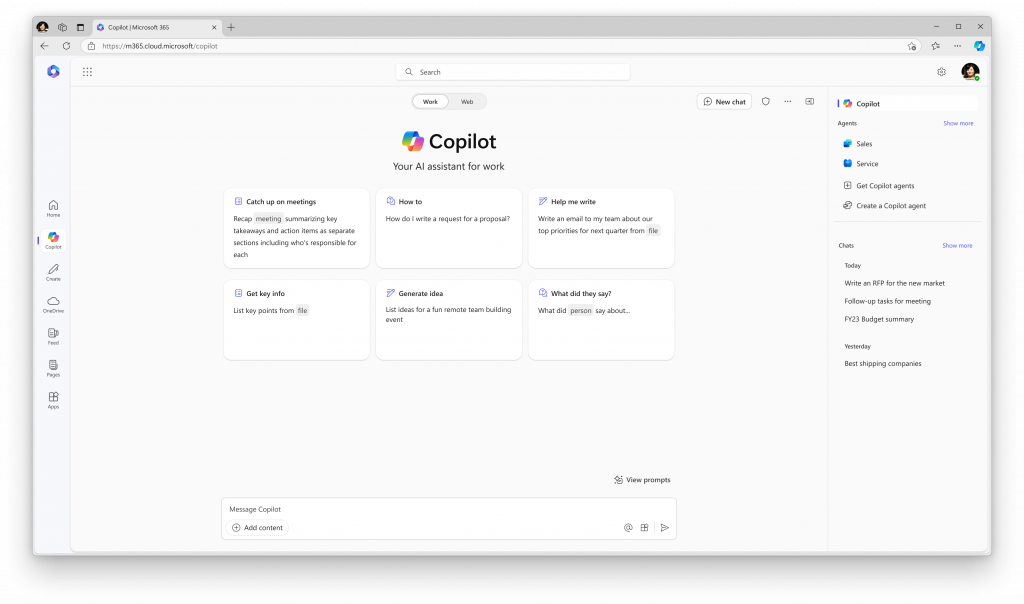Open browser settings and more menu

coord(957,46)
